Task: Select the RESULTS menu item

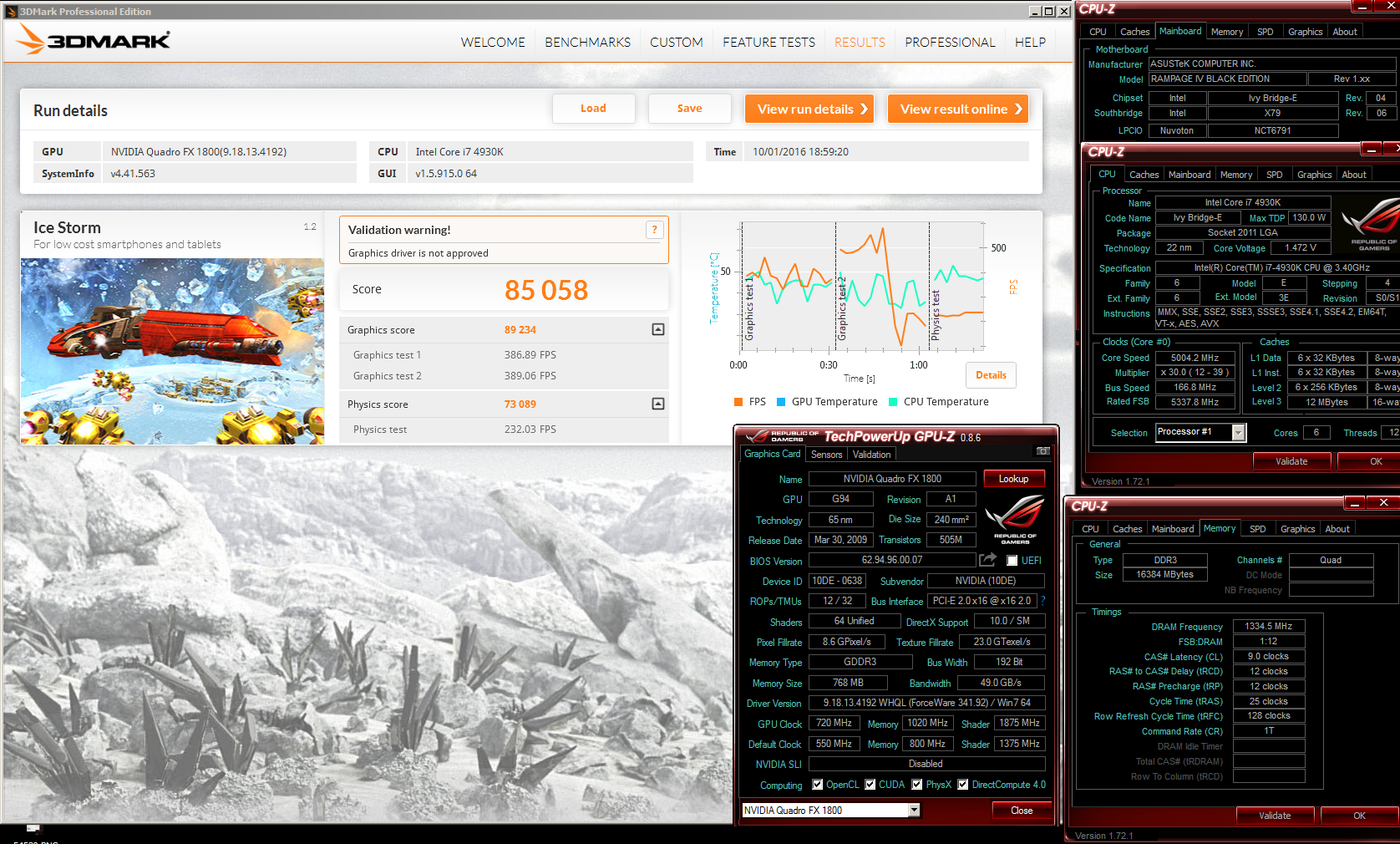Action: 860,42
